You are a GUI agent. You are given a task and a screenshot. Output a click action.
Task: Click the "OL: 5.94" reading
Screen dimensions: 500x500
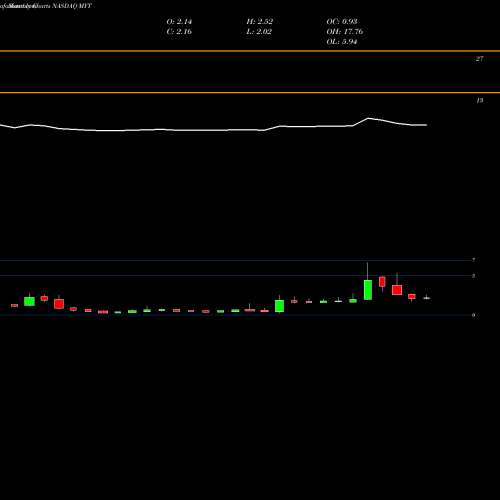point(342,42)
